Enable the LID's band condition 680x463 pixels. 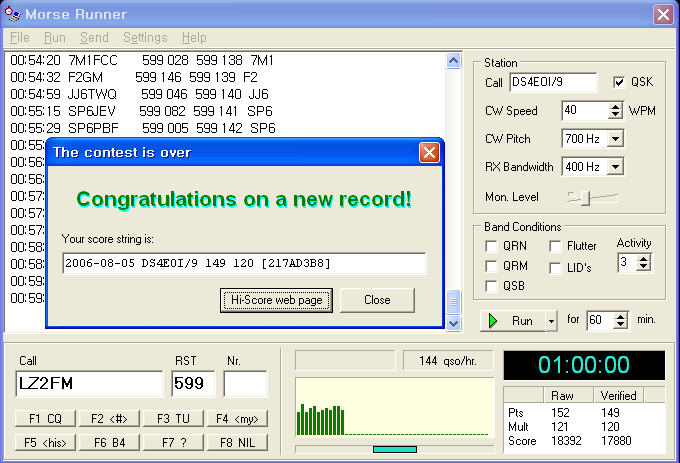pos(555,268)
